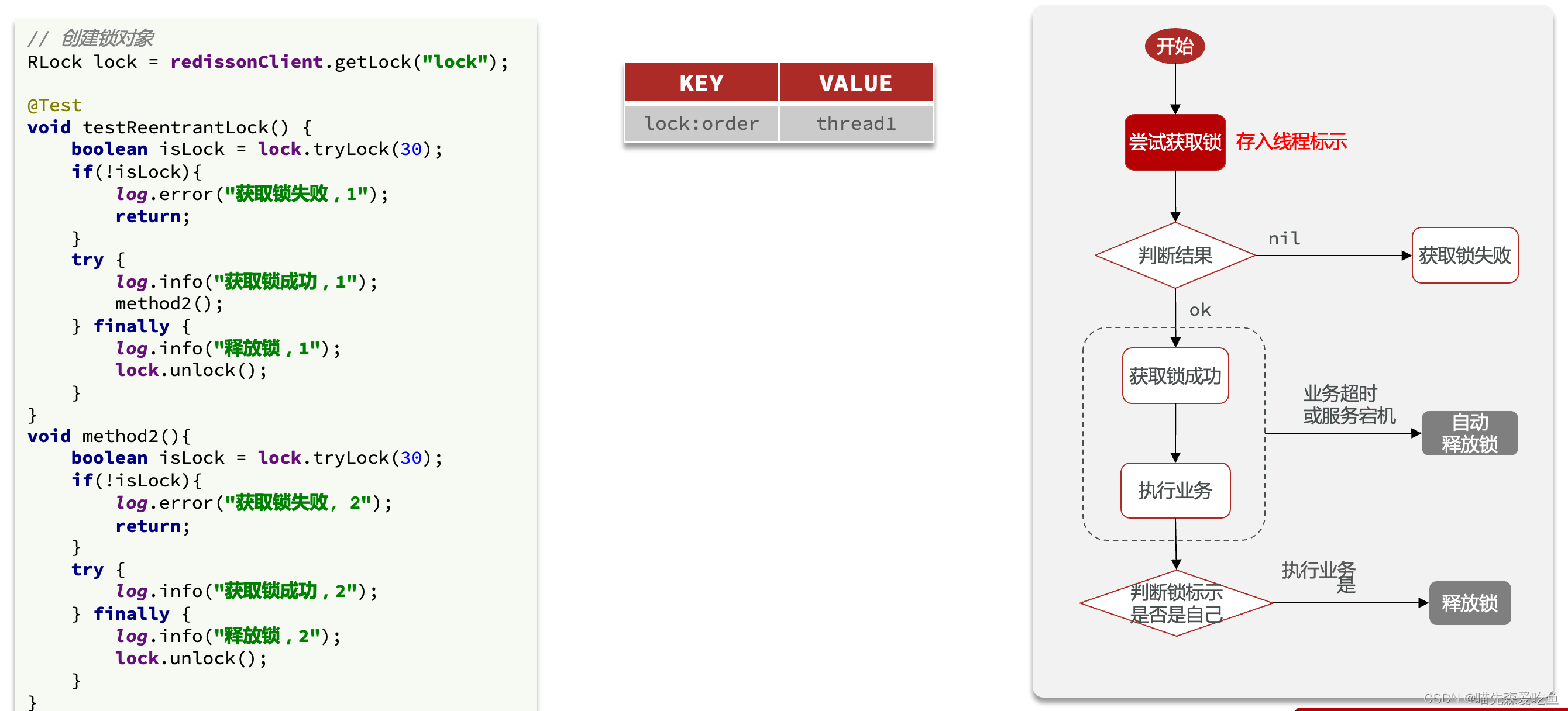Select the 执行业务 flowchart box
Image resolution: width=1568 pixels, height=711 pixels.
point(1174,490)
